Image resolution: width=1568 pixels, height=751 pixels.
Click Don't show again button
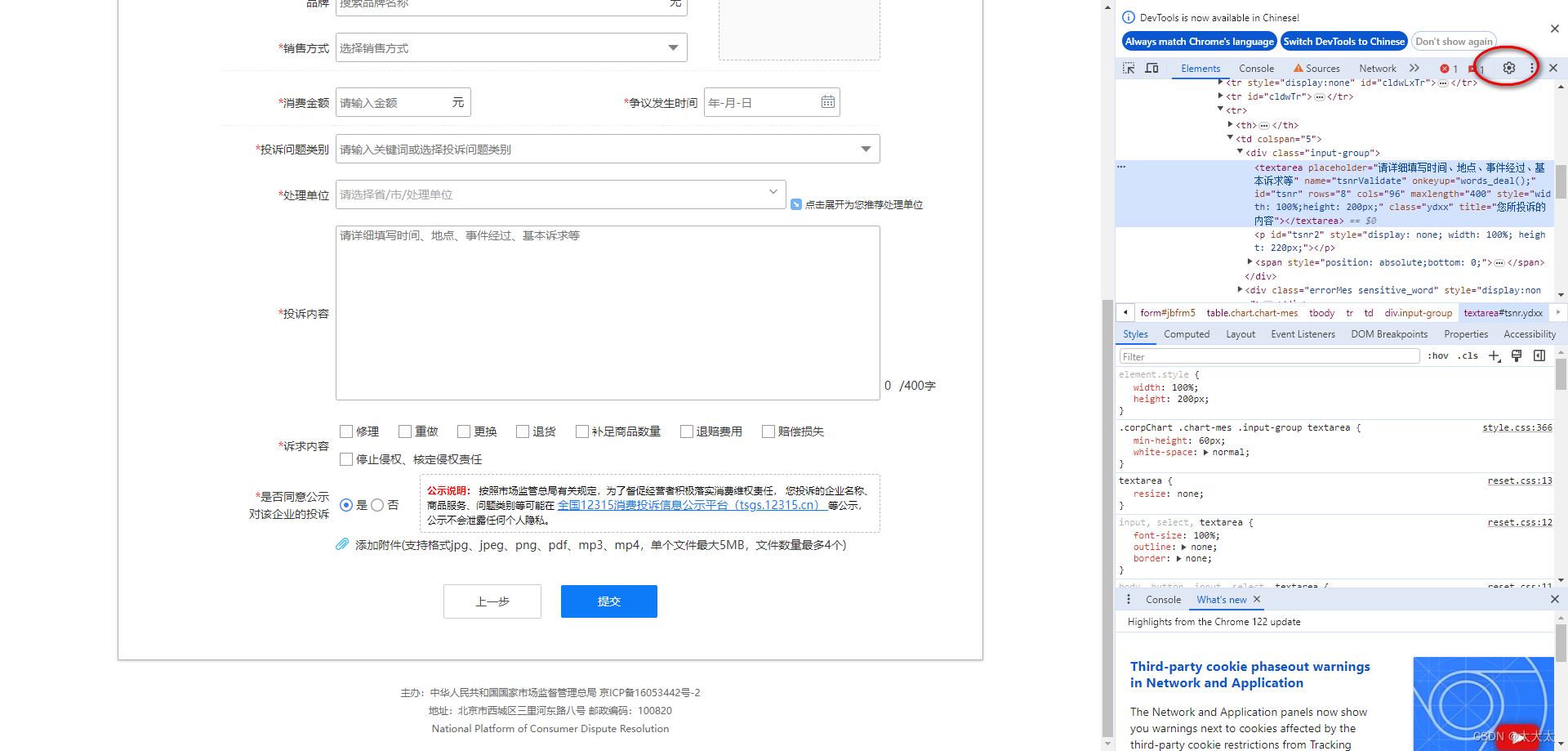click(x=1454, y=42)
